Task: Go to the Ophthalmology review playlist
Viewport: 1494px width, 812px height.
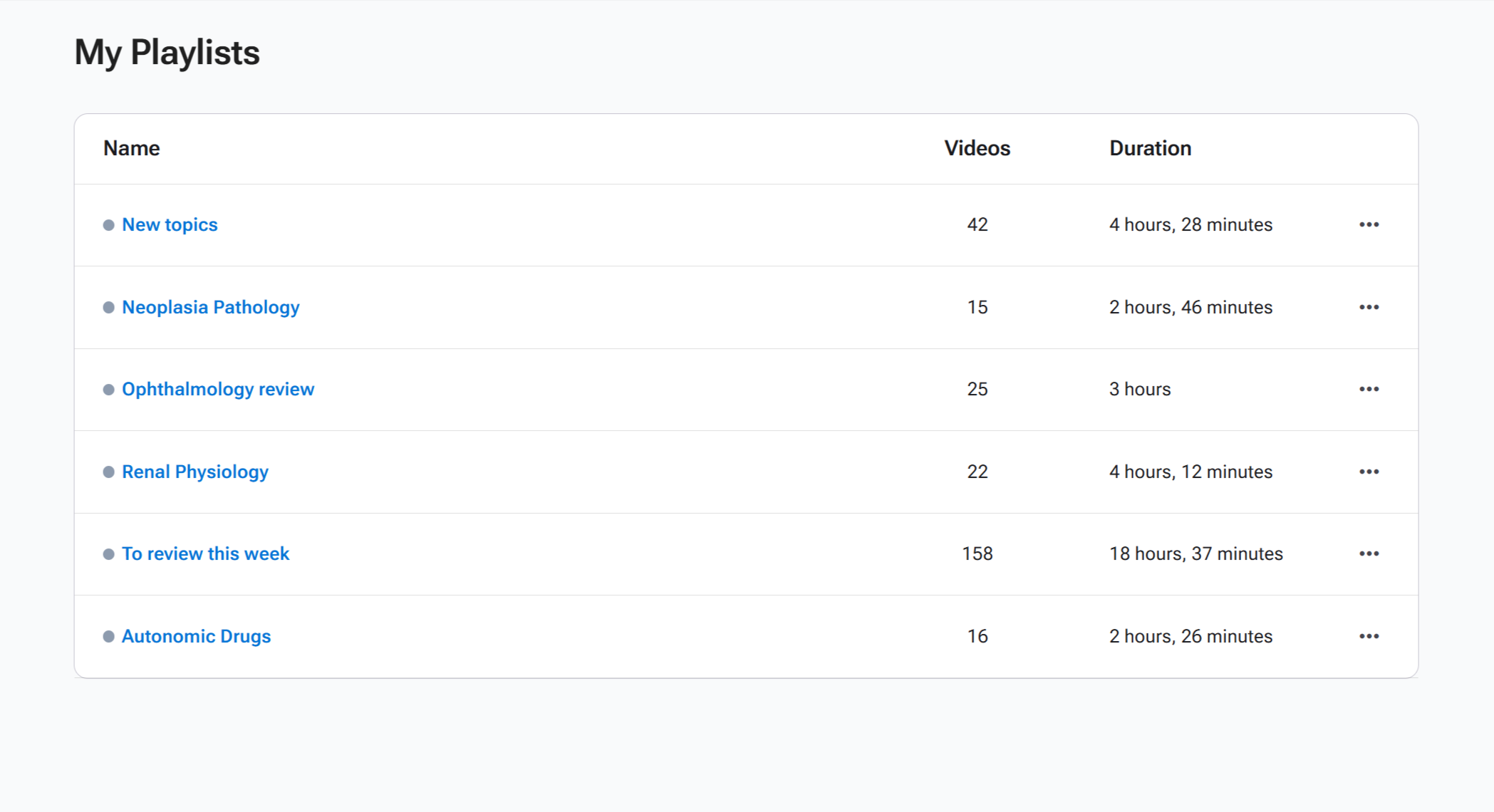Action: [218, 390]
